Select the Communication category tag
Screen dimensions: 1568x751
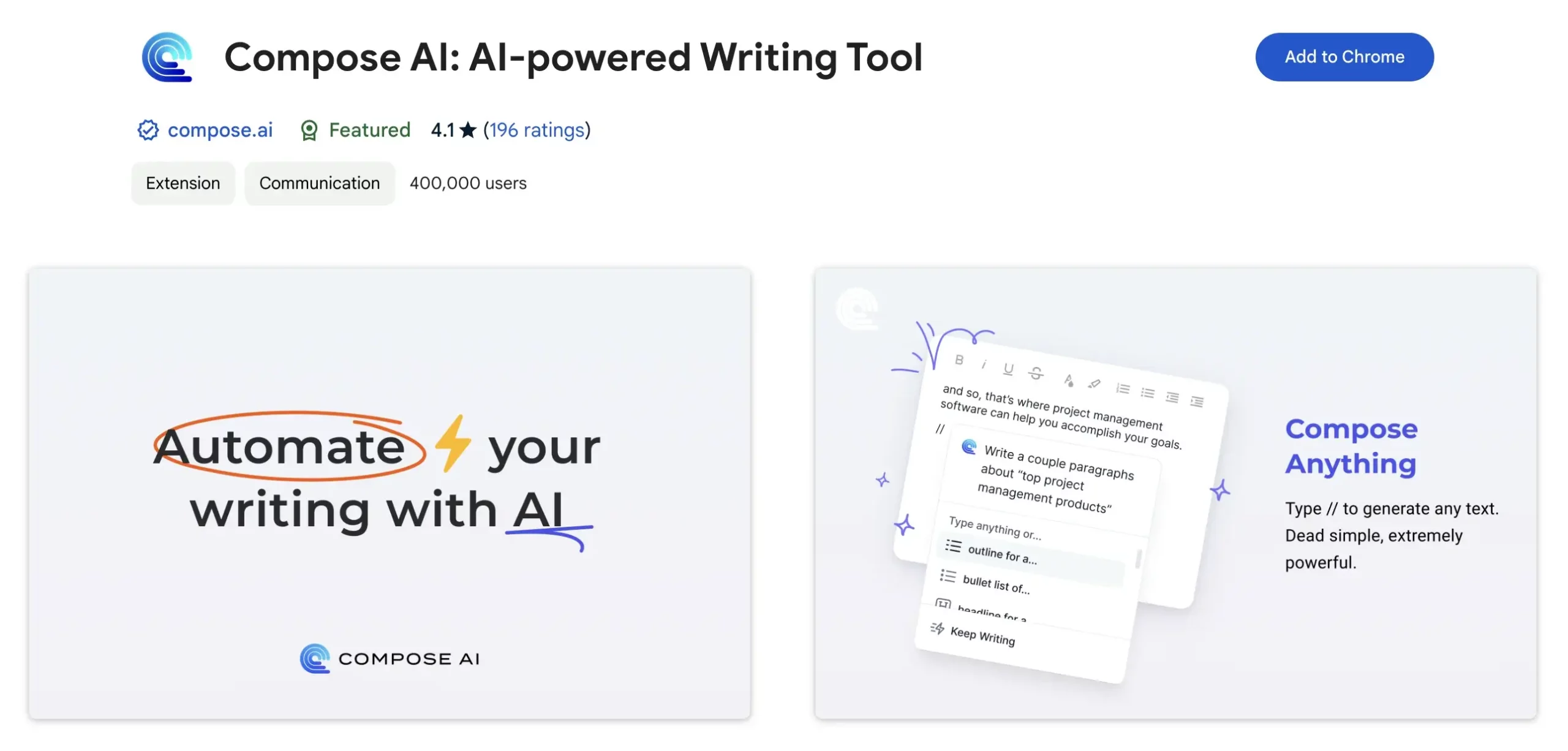[319, 183]
